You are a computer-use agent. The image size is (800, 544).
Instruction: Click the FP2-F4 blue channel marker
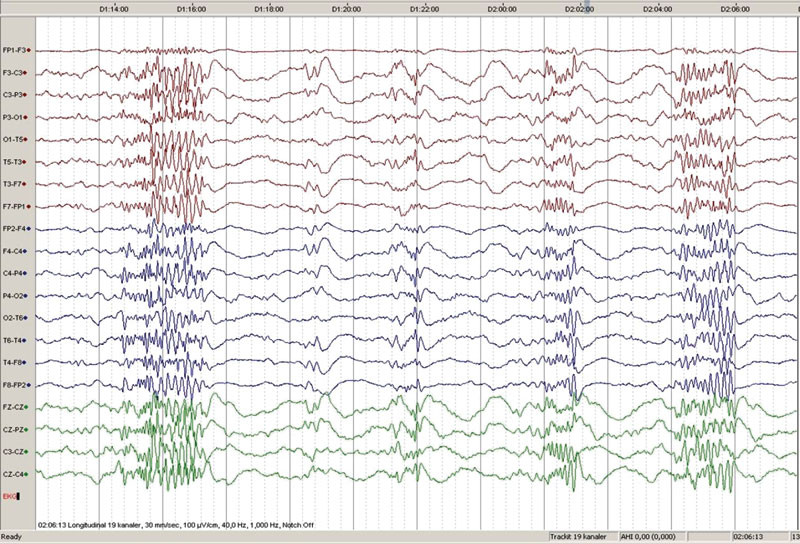pos(30,229)
